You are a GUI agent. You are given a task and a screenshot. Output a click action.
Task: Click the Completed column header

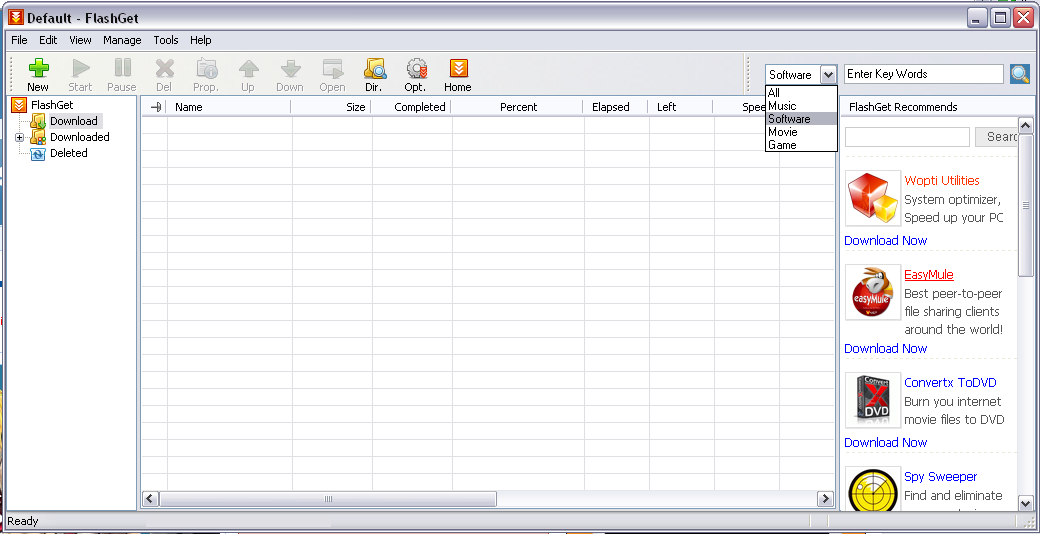point(411,107)
